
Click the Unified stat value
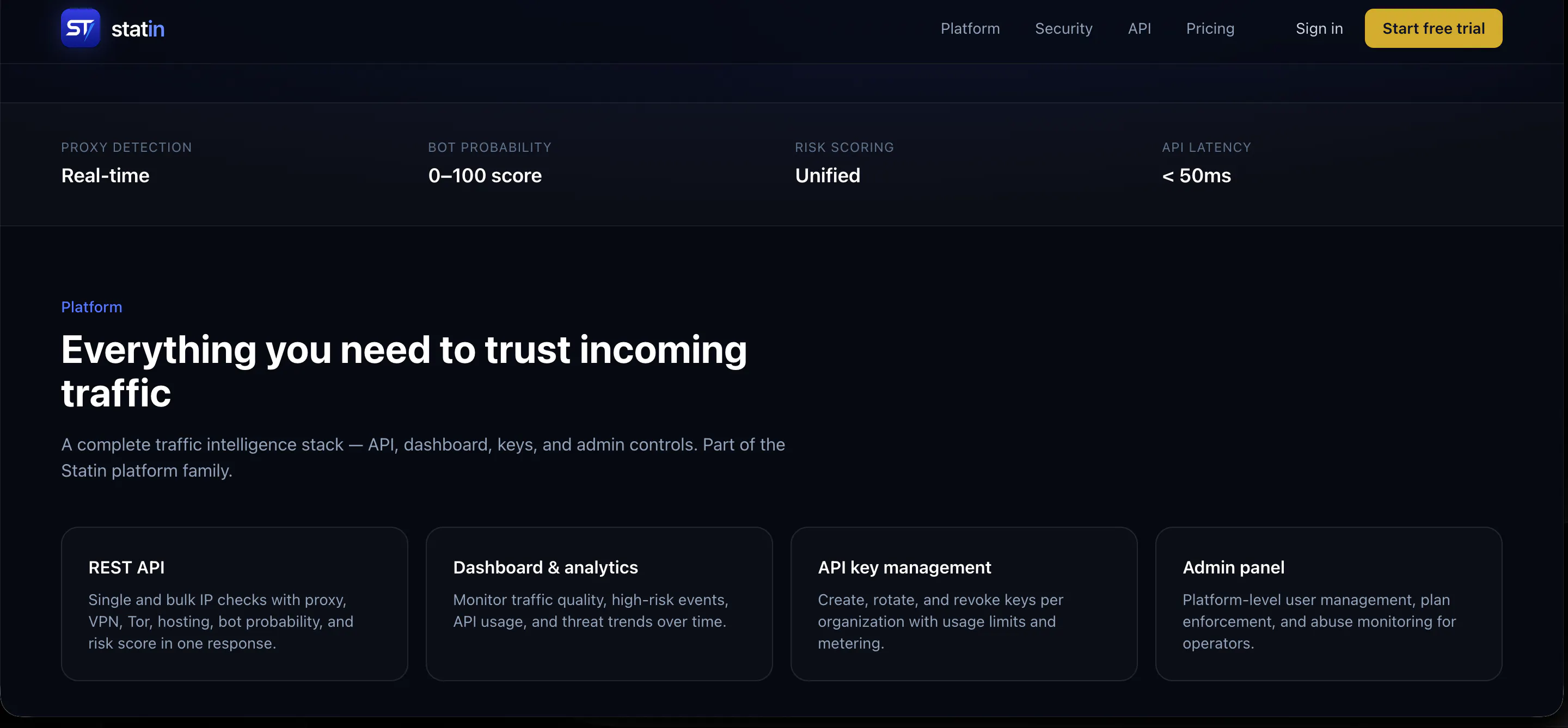tap(827, 175)
